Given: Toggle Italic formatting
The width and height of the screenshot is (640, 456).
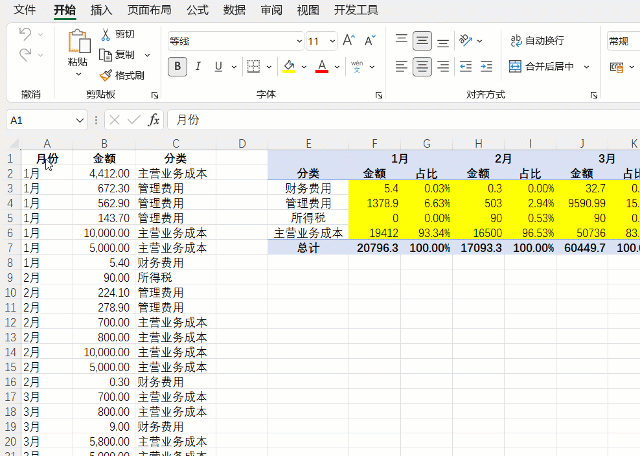Looking at the screenshot, I should coord(200,67).
